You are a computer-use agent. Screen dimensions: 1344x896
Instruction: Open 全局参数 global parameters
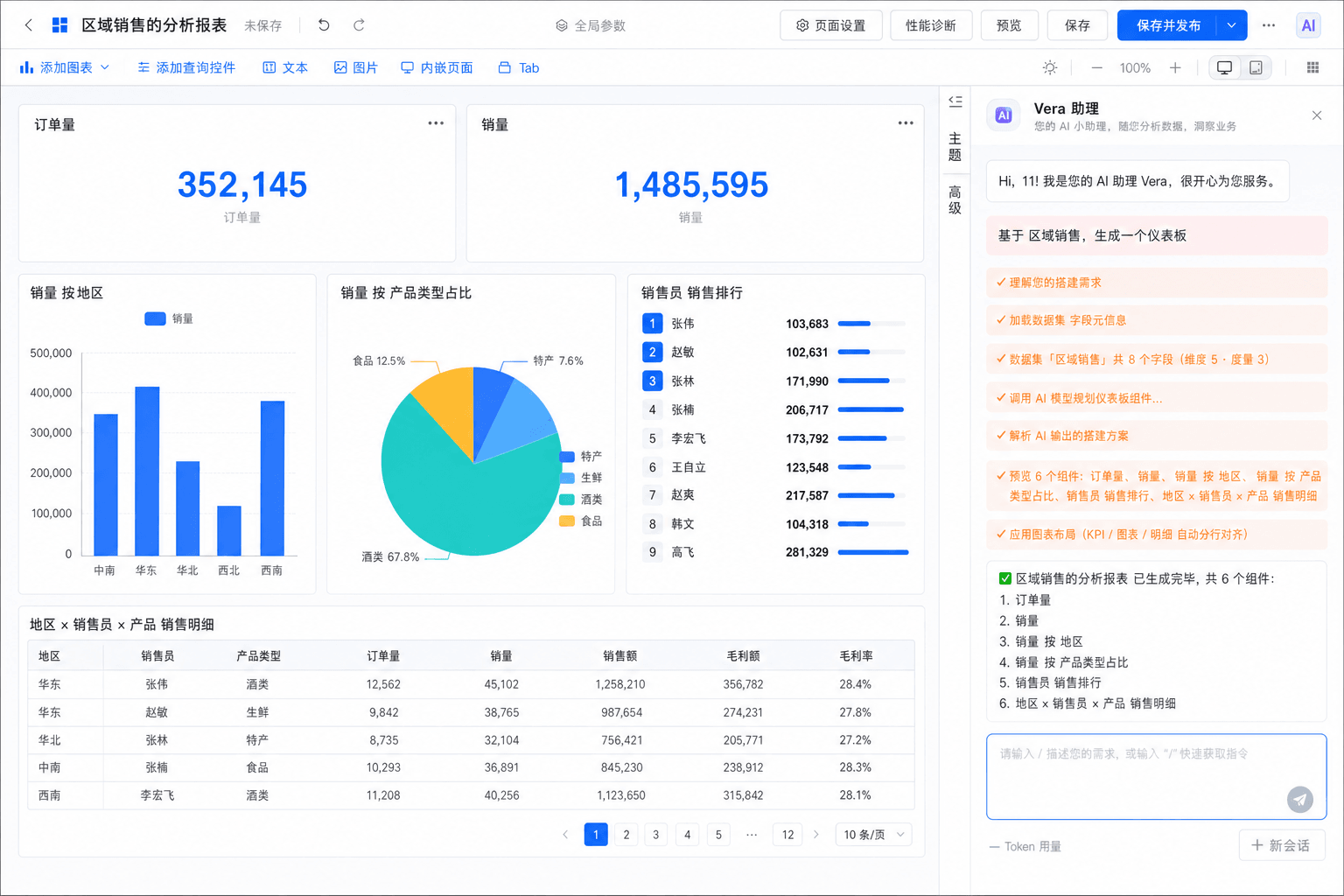click(591, 25)
